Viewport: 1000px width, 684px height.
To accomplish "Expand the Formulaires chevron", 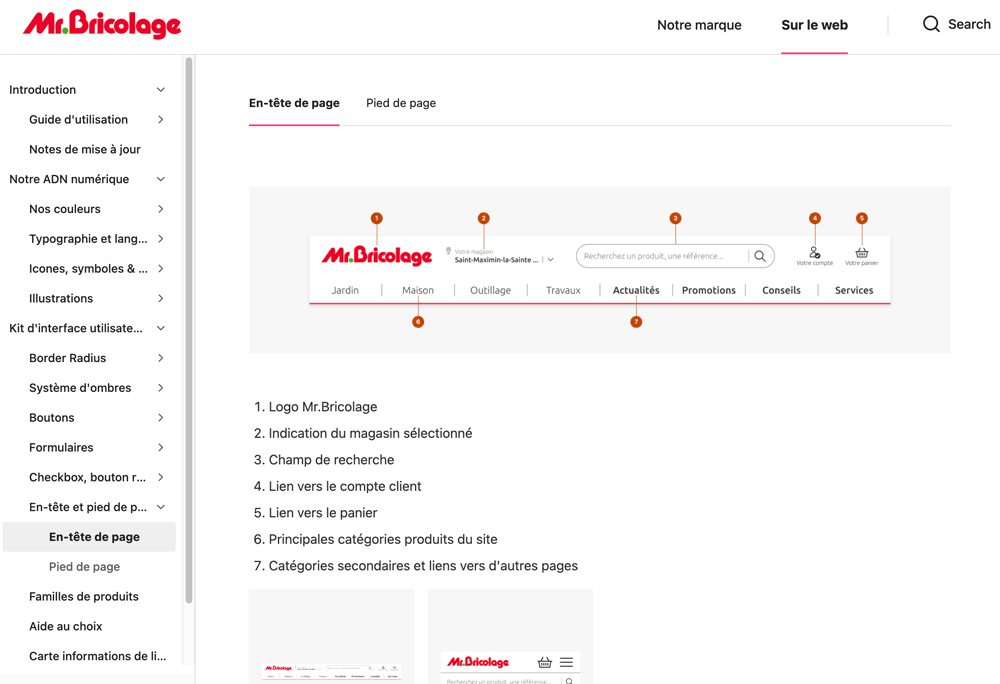I will click(161, 448).
